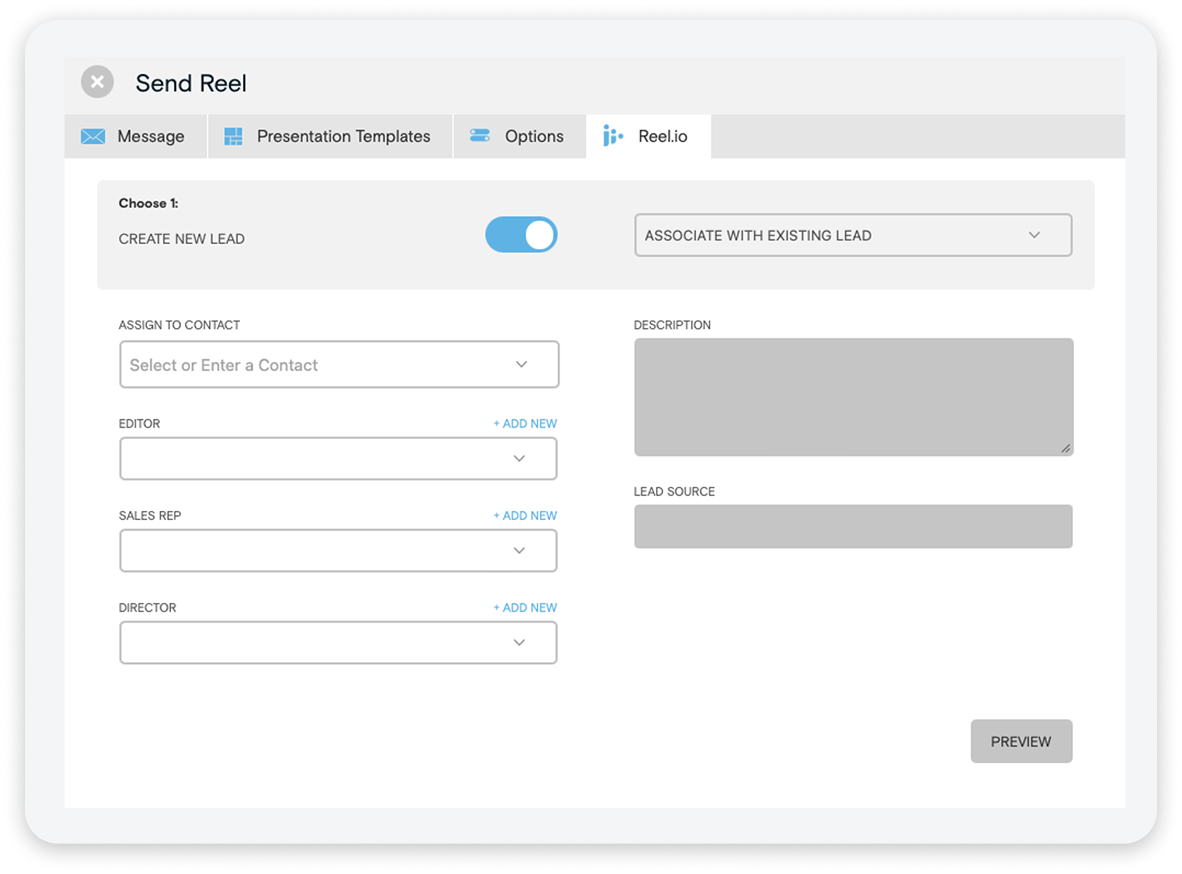Image resolution: width=1182 pixels, height=874 pixels.
Task: Click into the Description text area
Action: (853, 397)
